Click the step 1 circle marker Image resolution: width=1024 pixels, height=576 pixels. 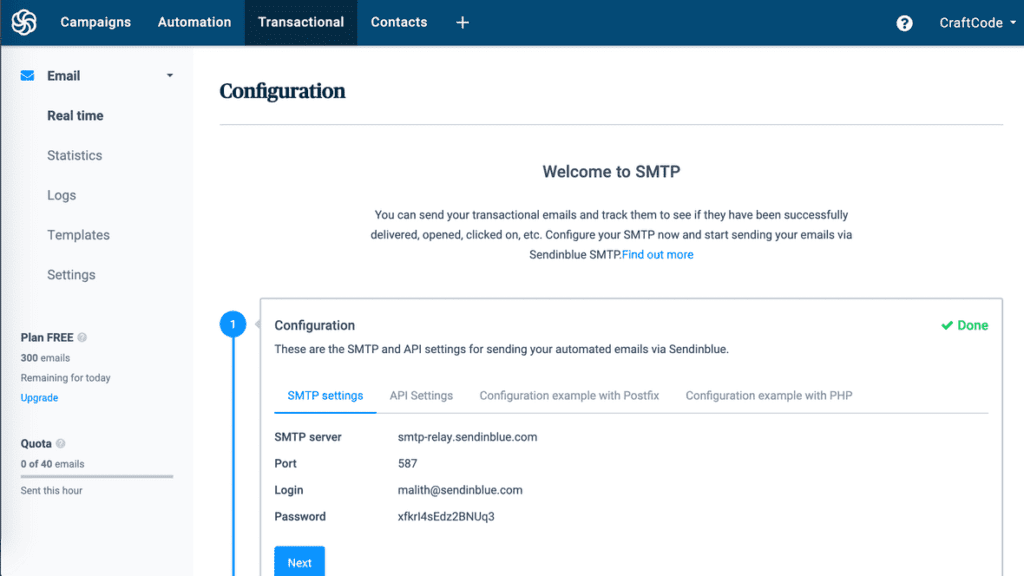[232, 324]
